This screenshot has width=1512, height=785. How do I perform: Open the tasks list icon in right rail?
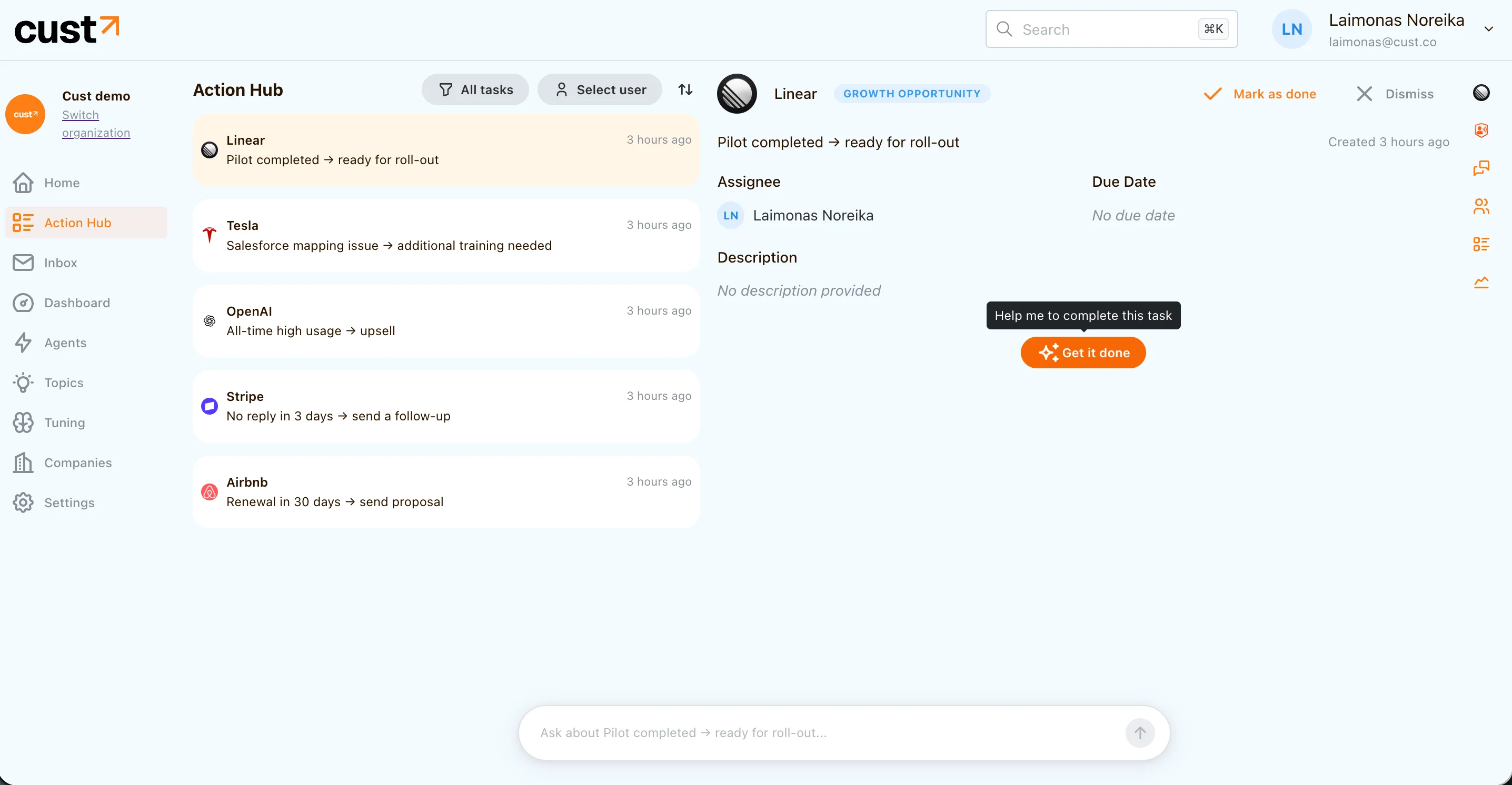(1481, 244)
